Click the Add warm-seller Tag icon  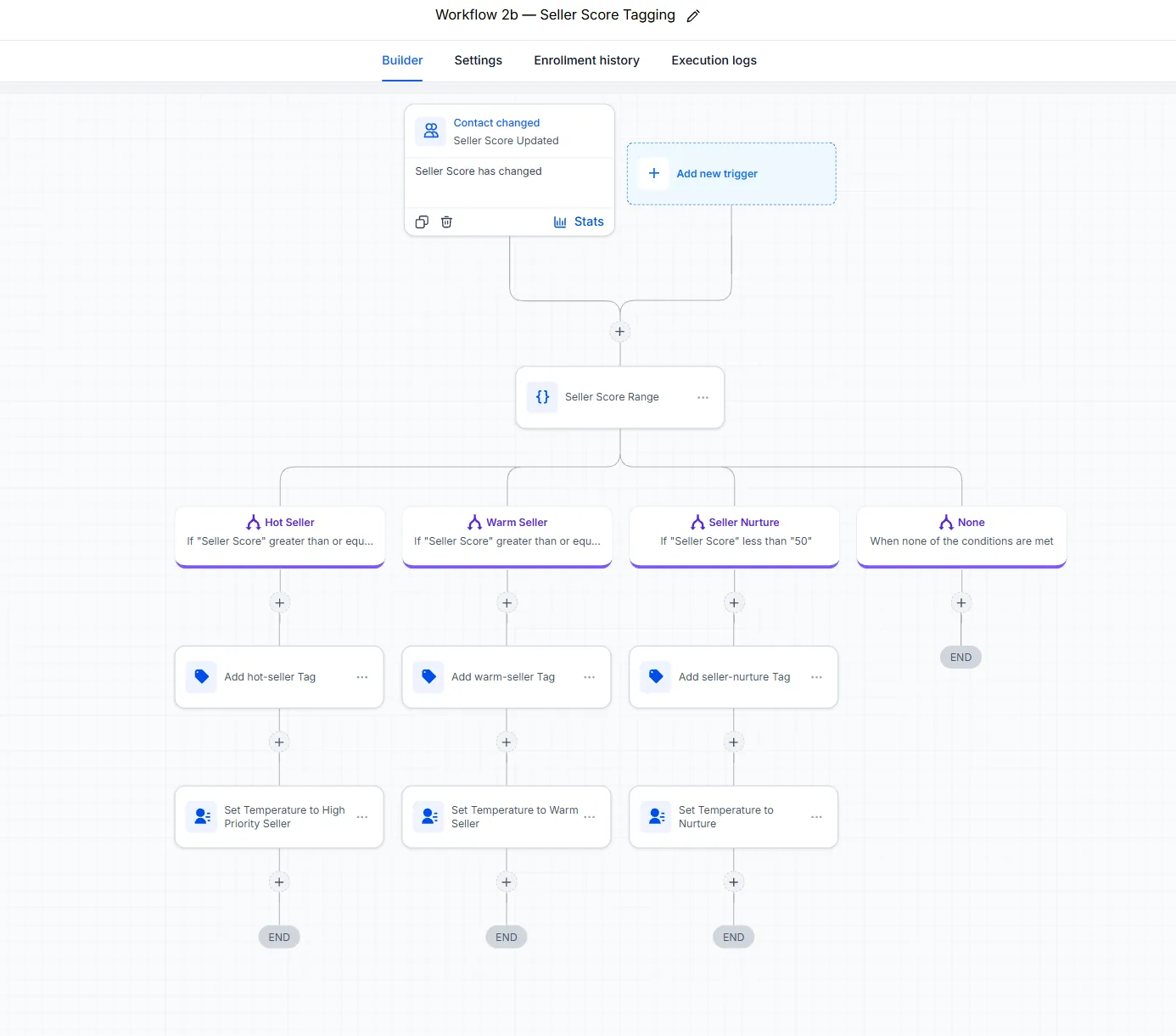click(428, 677)
